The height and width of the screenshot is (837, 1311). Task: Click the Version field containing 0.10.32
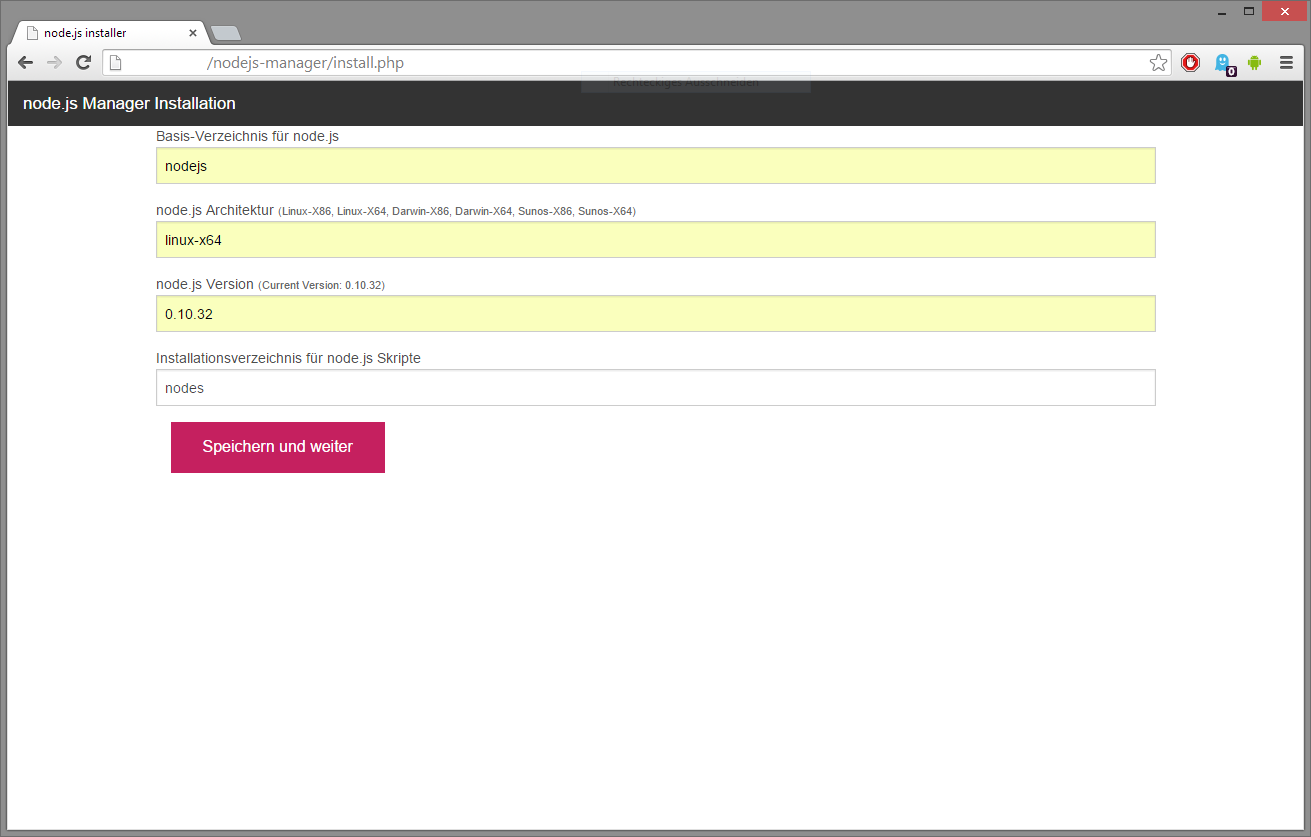point(656,314)
